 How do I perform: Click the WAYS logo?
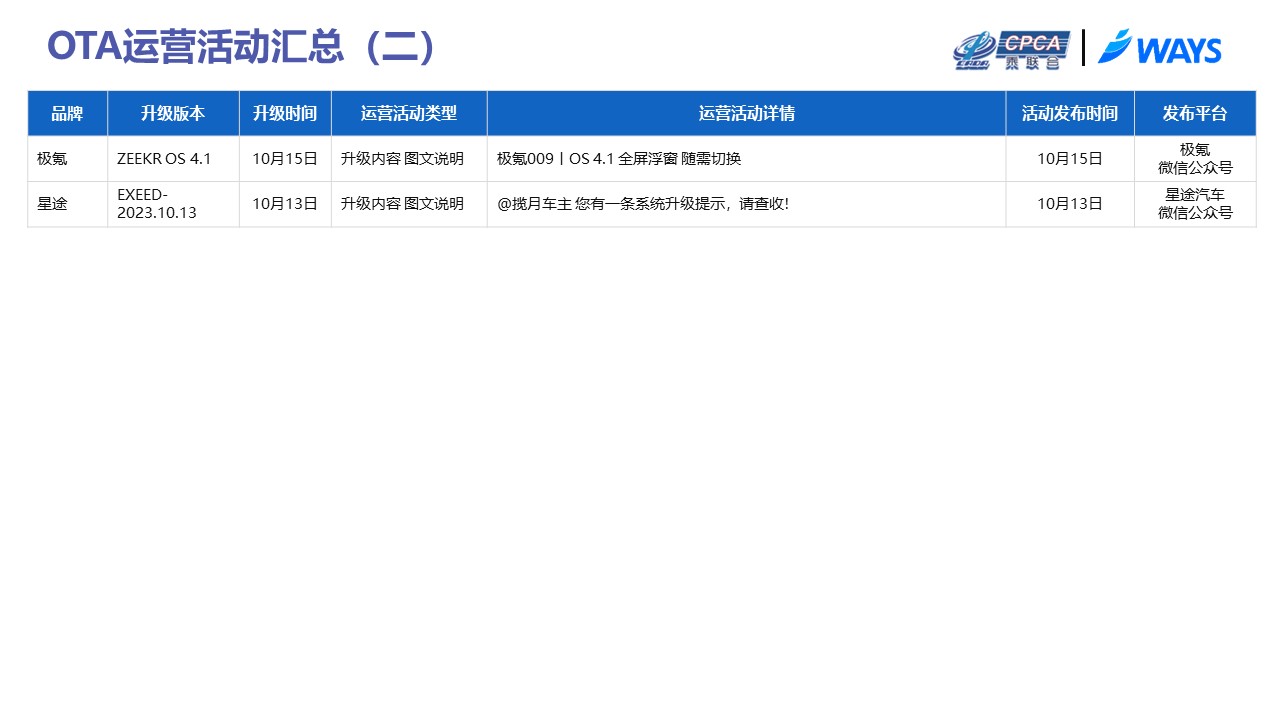[1160, 48]
